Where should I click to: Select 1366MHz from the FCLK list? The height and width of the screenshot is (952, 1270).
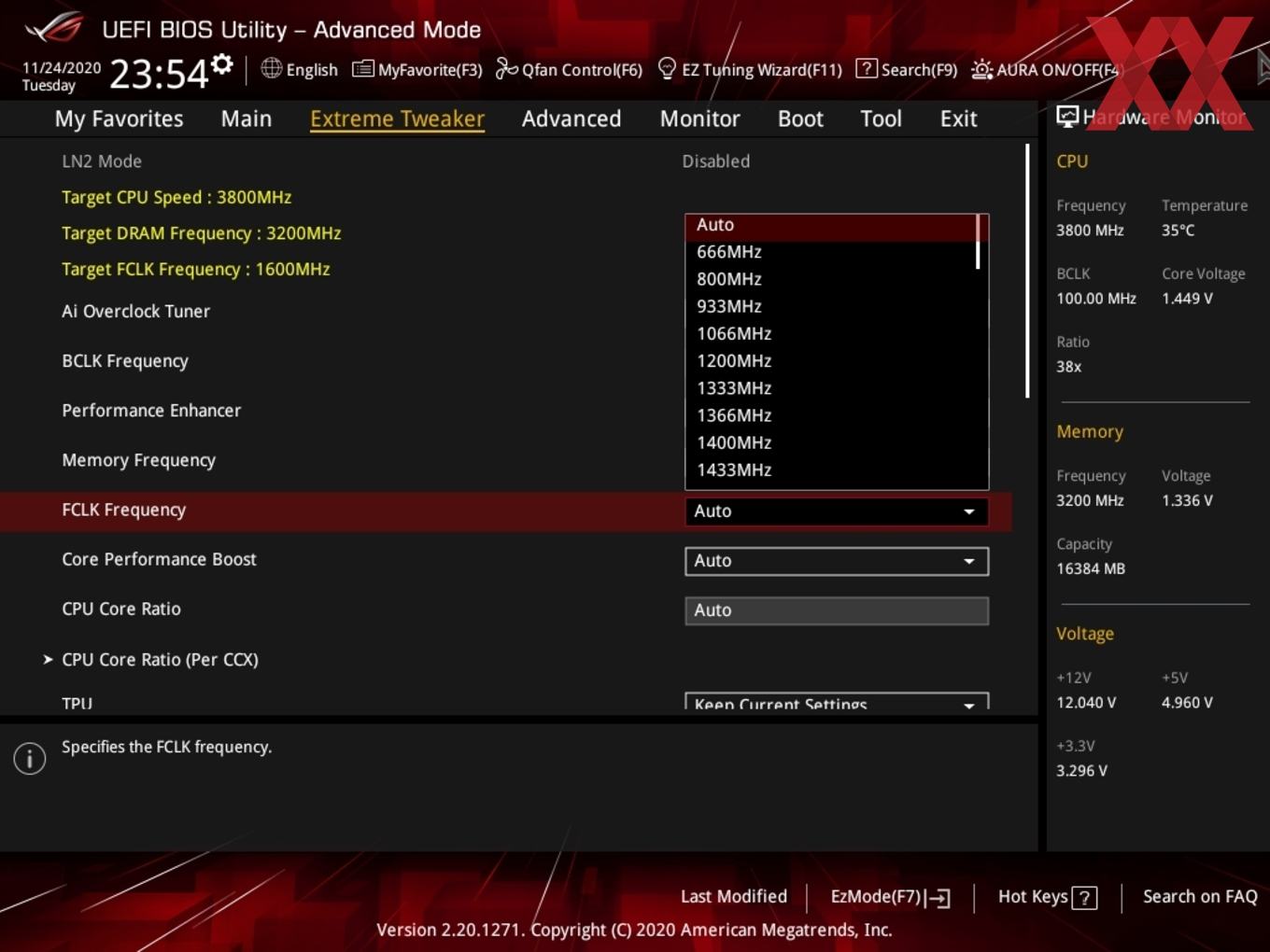(x=831, y=415)
